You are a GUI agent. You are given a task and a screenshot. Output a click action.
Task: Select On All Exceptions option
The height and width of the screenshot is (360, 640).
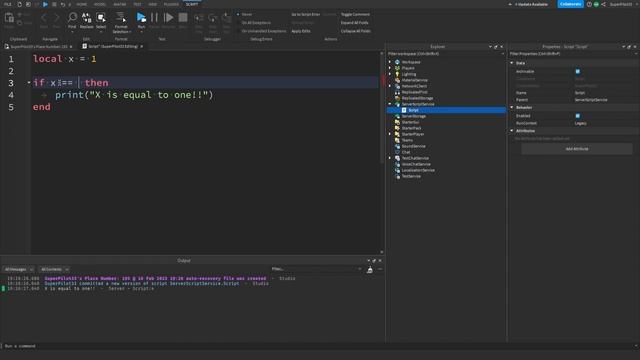tap(254, 22)
